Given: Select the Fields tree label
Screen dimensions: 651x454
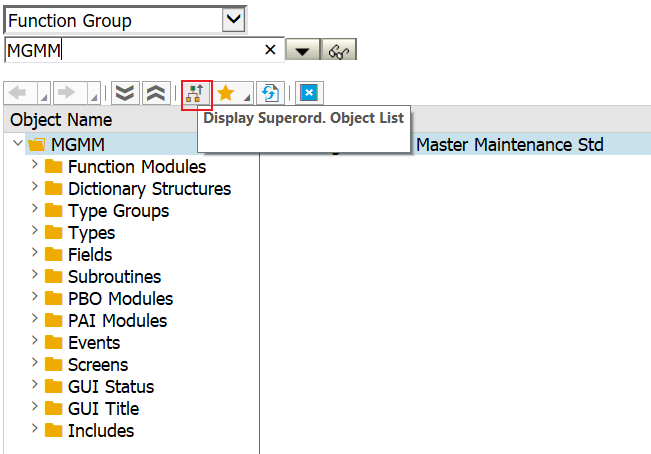Looking at the screenshot, I should click(90, 255).
